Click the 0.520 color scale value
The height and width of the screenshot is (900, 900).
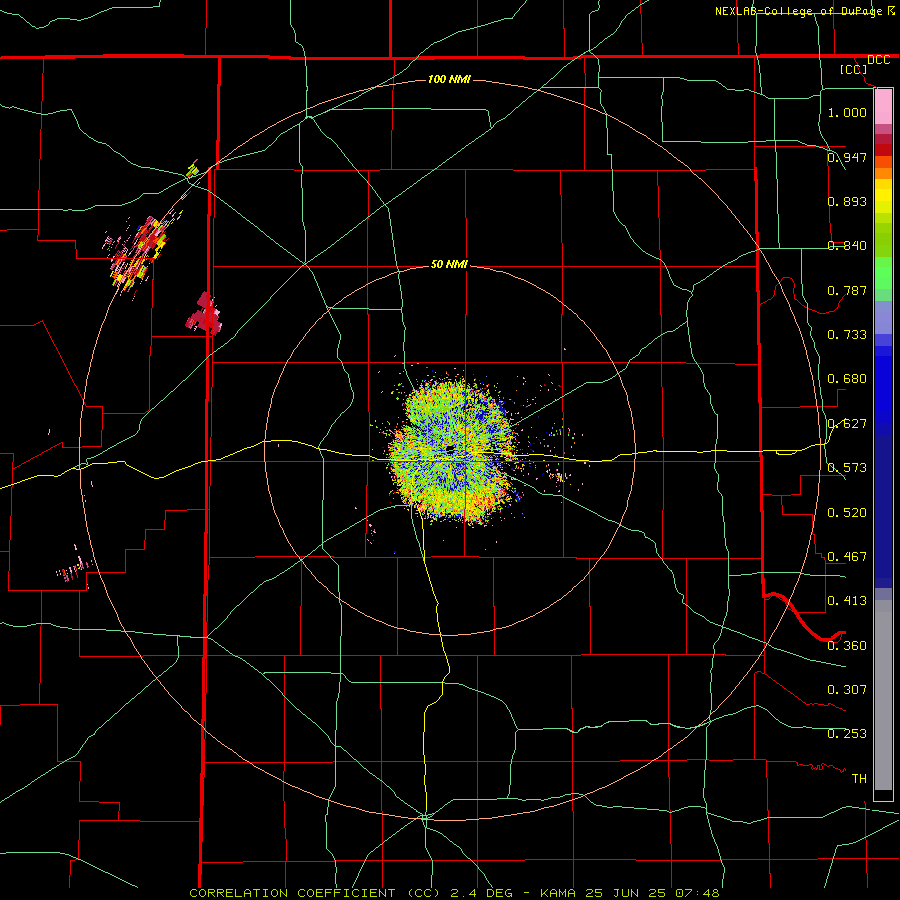[847, 513]
